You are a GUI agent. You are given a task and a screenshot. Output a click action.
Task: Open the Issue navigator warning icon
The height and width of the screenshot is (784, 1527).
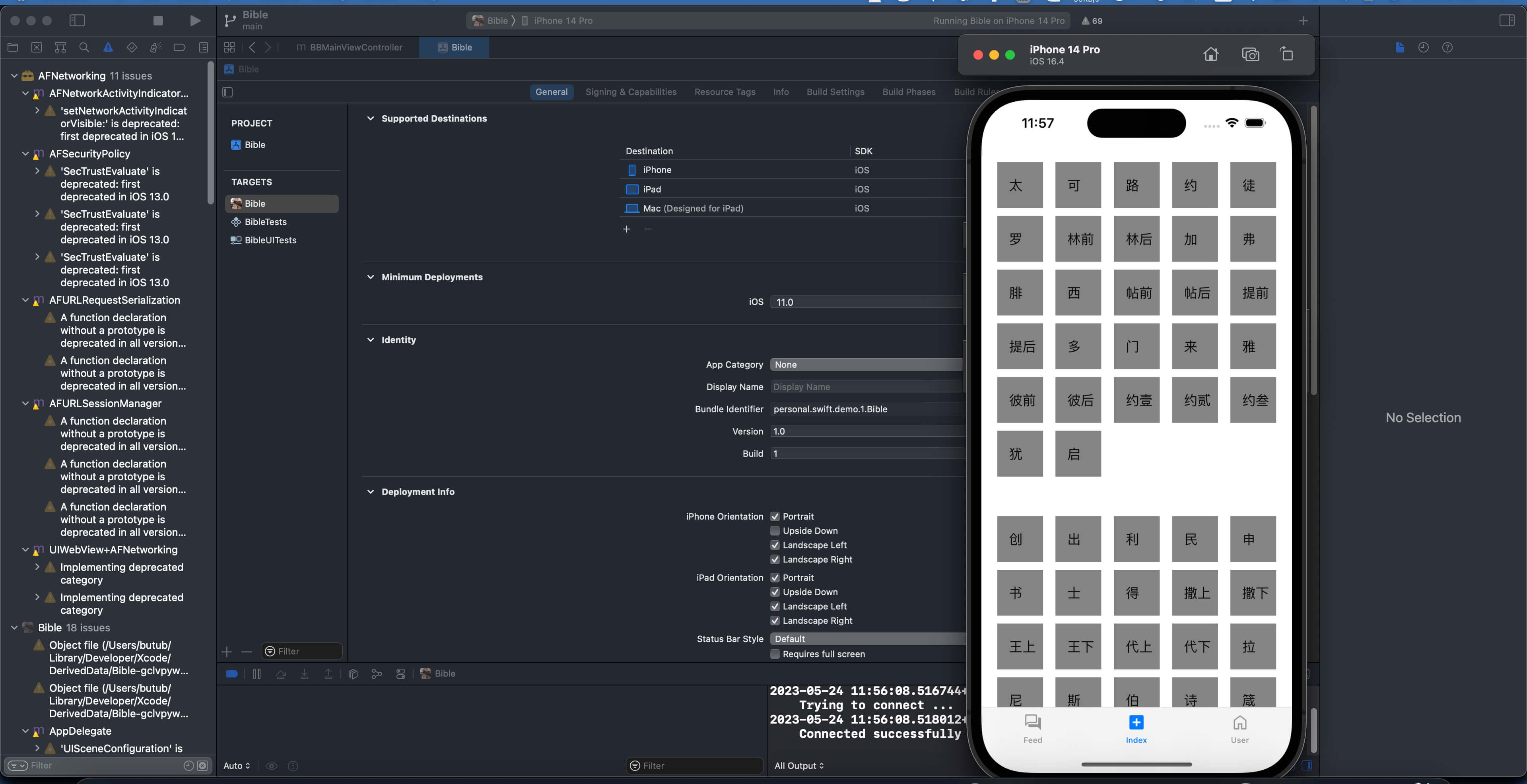coord(108,47)
